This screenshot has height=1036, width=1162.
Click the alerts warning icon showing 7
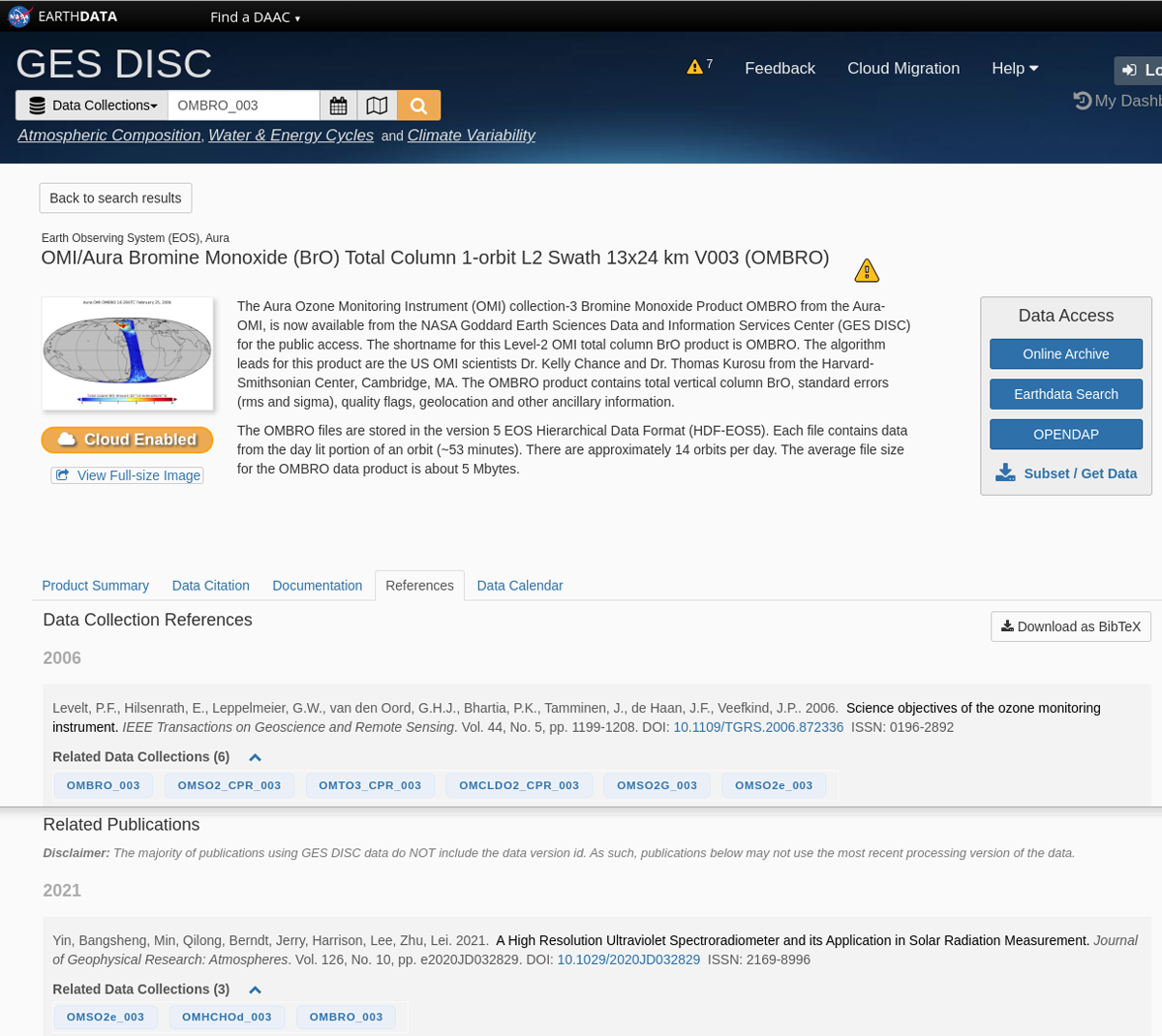click(694, 66)
